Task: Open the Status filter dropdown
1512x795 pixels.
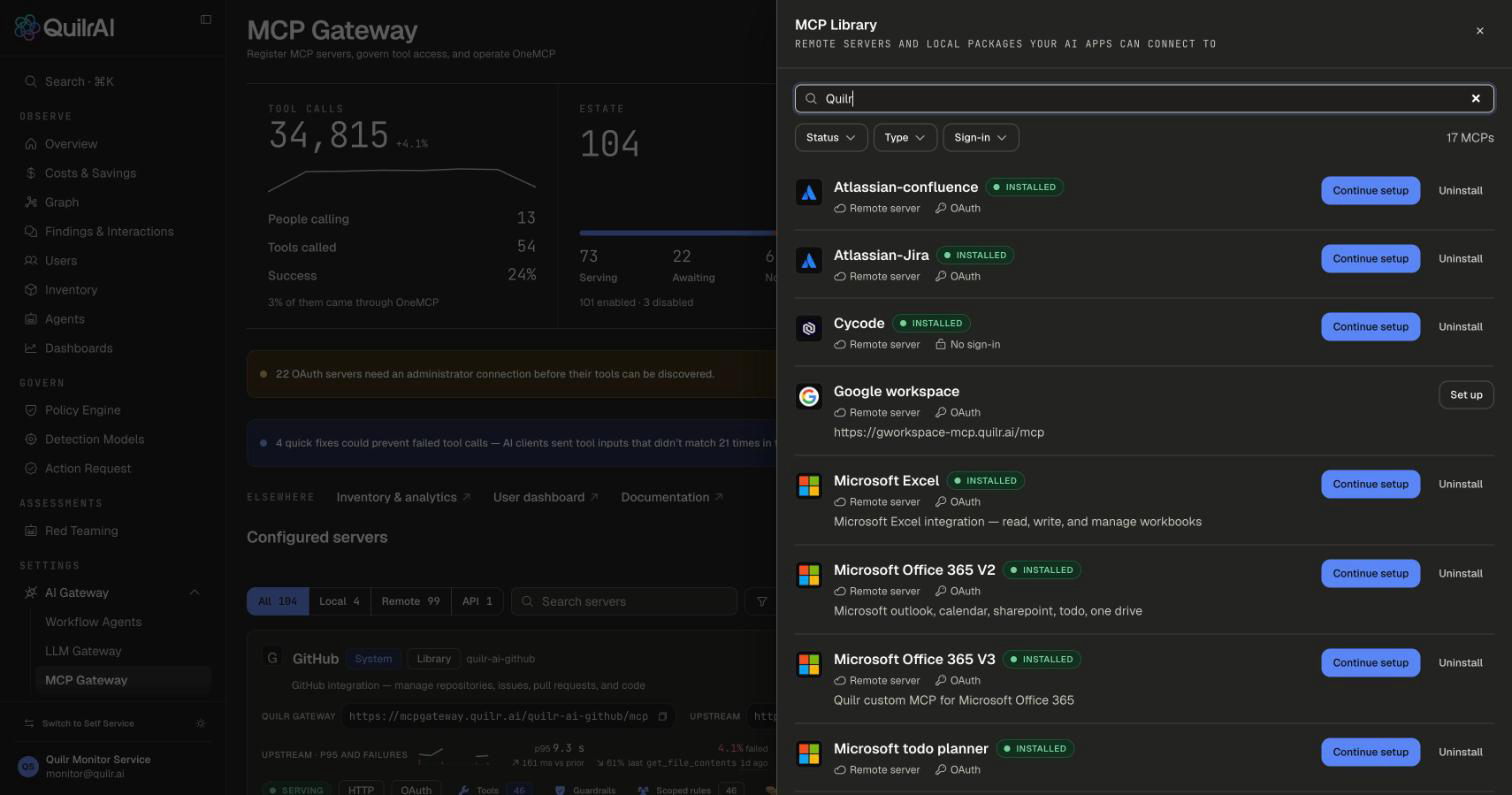Action: pos(831,137)
